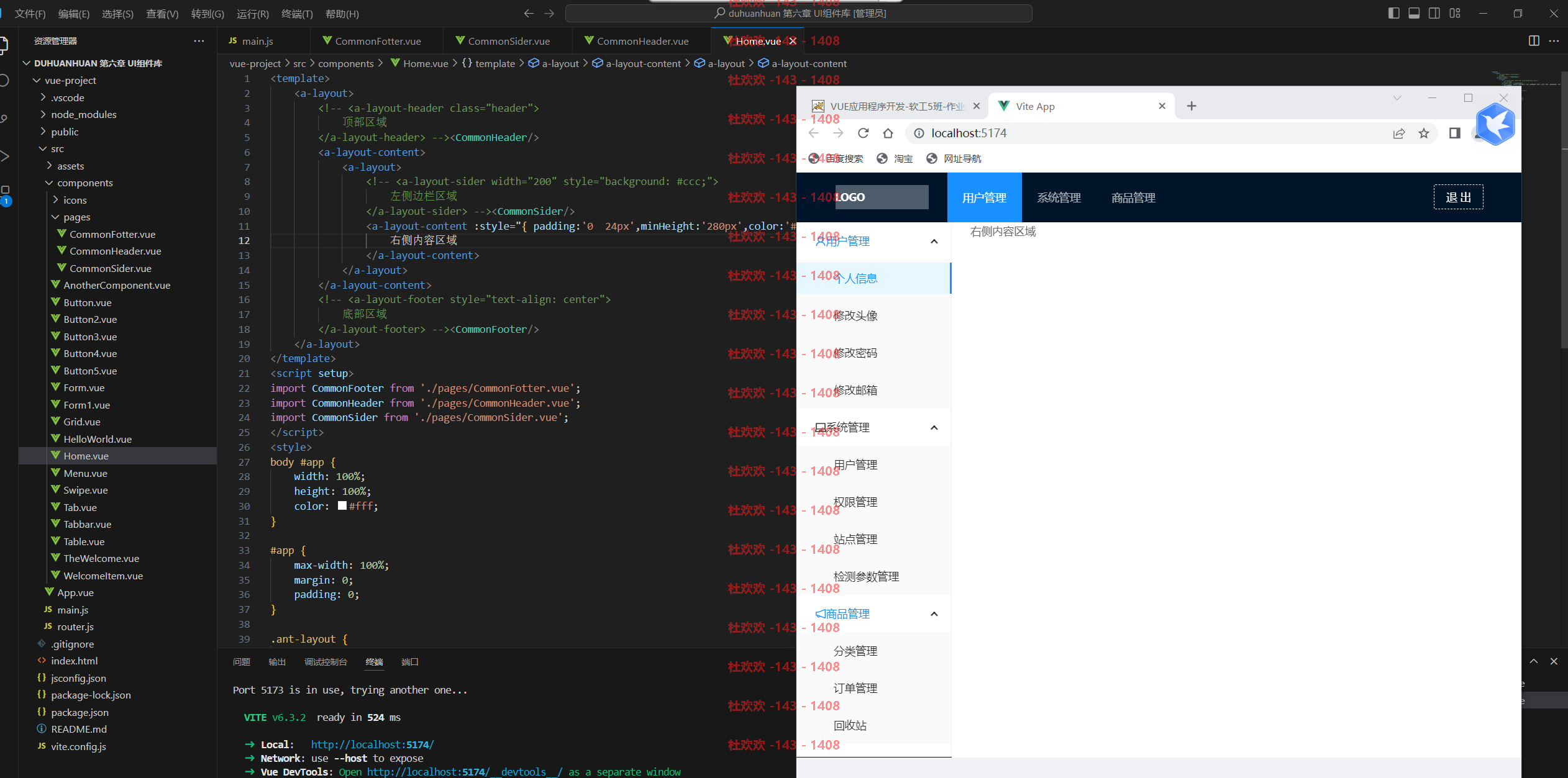This screenshot has width=1568, height=778.
Task: Expand the public folder
Action: [65, 132]
